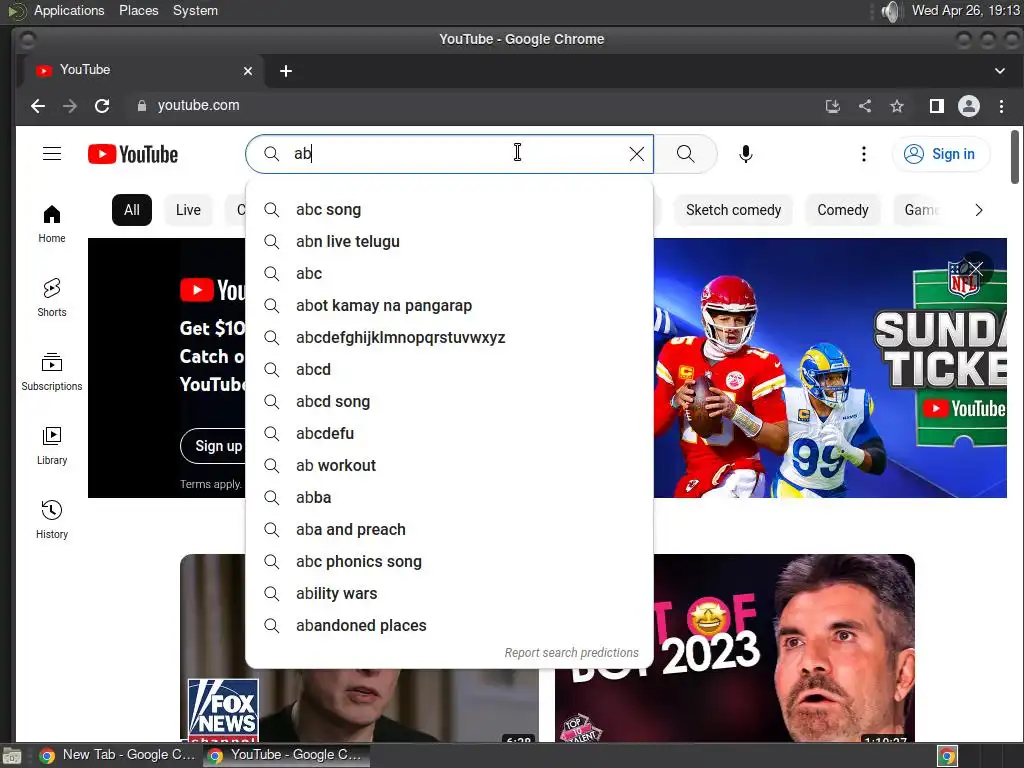This screenshot has height=768, width=1024.
Task: Choose suggestion 'abc phonics song'
Action: [x=449, y=562]
